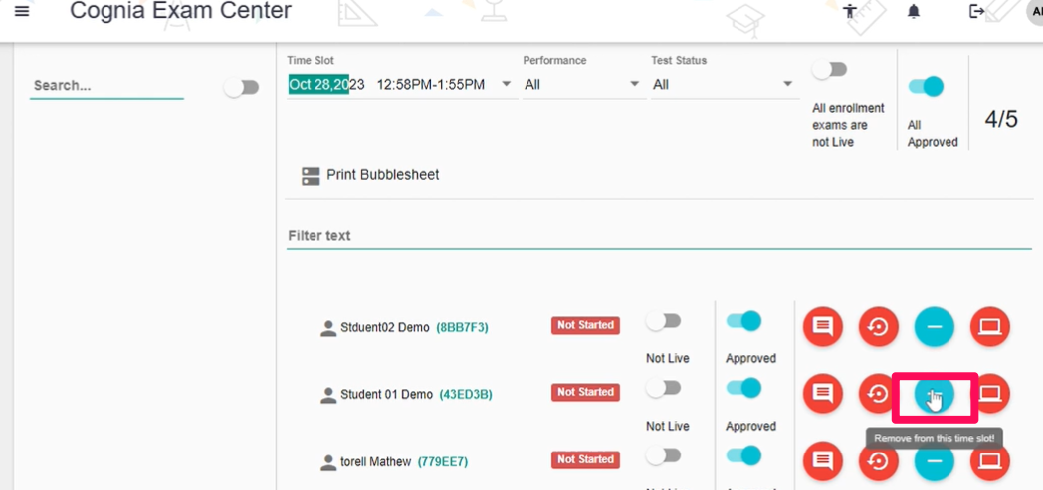Open the Time Slot dropdown
Viewport: 1043px width, 490px height.
point(402,84)
